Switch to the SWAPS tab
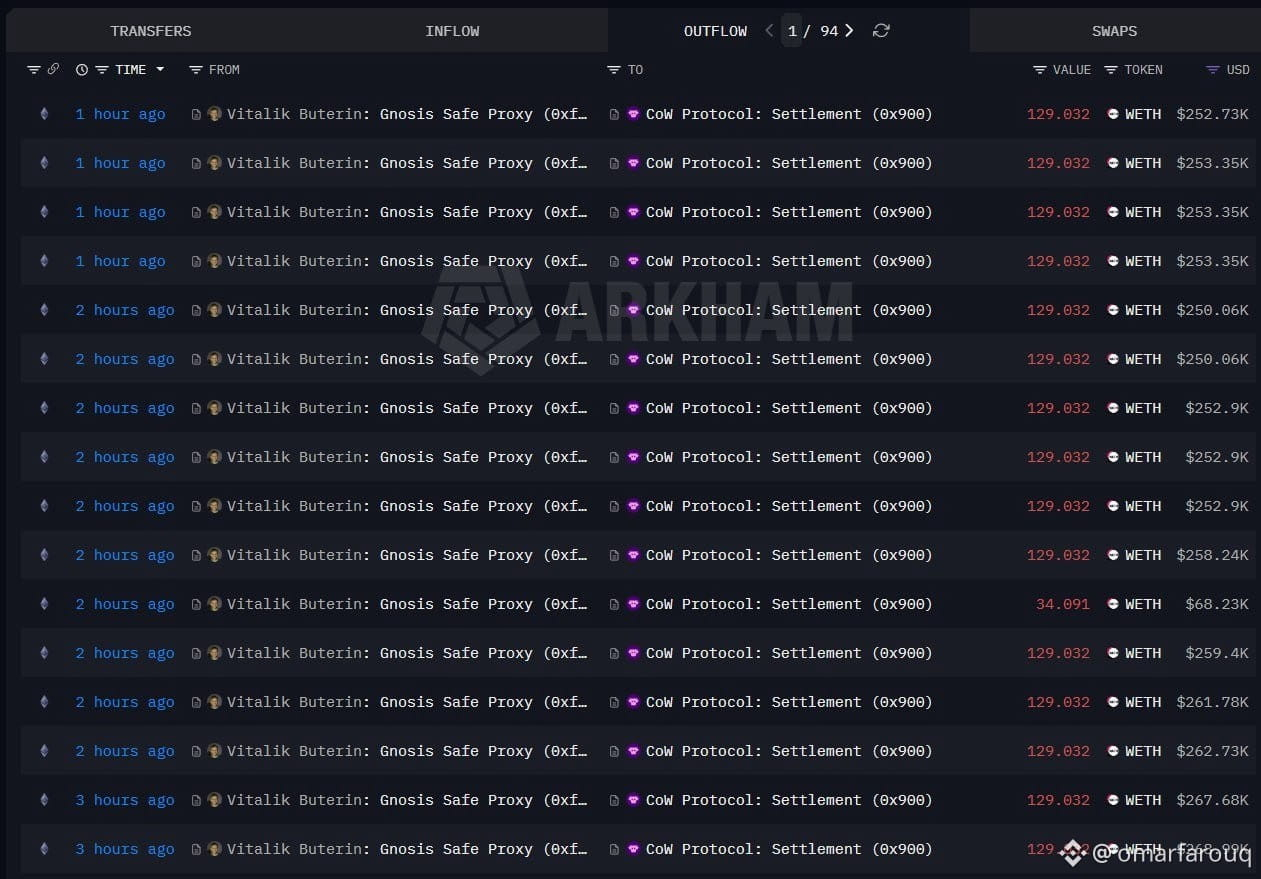This screenshot has height=879, width=1261. point(1114,31)
